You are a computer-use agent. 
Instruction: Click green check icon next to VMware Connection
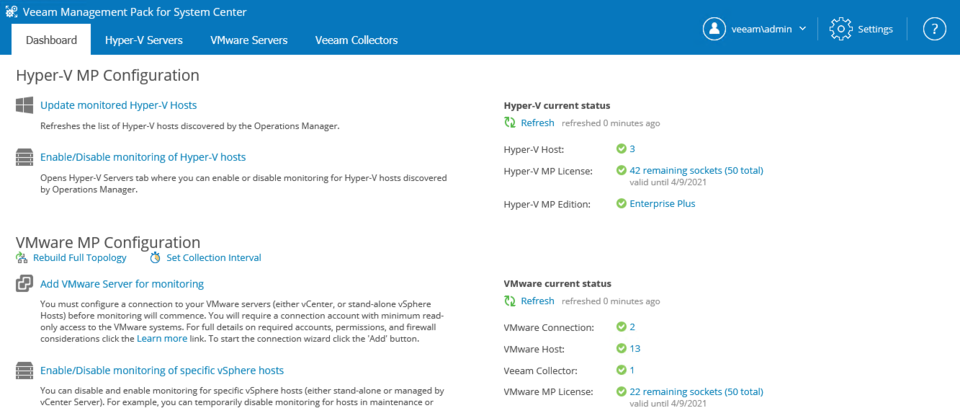click(621, 327)
